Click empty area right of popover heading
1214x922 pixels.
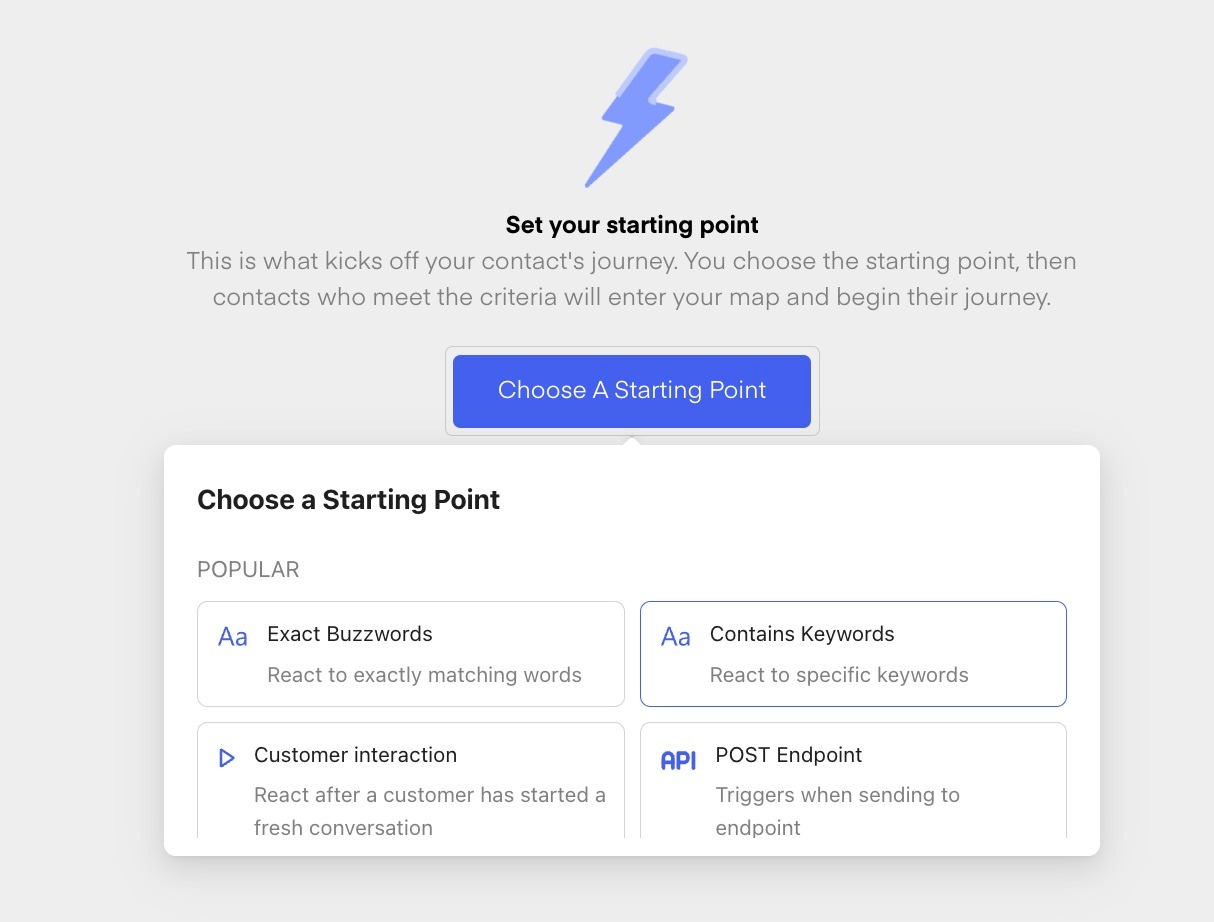tap(800, 499)
